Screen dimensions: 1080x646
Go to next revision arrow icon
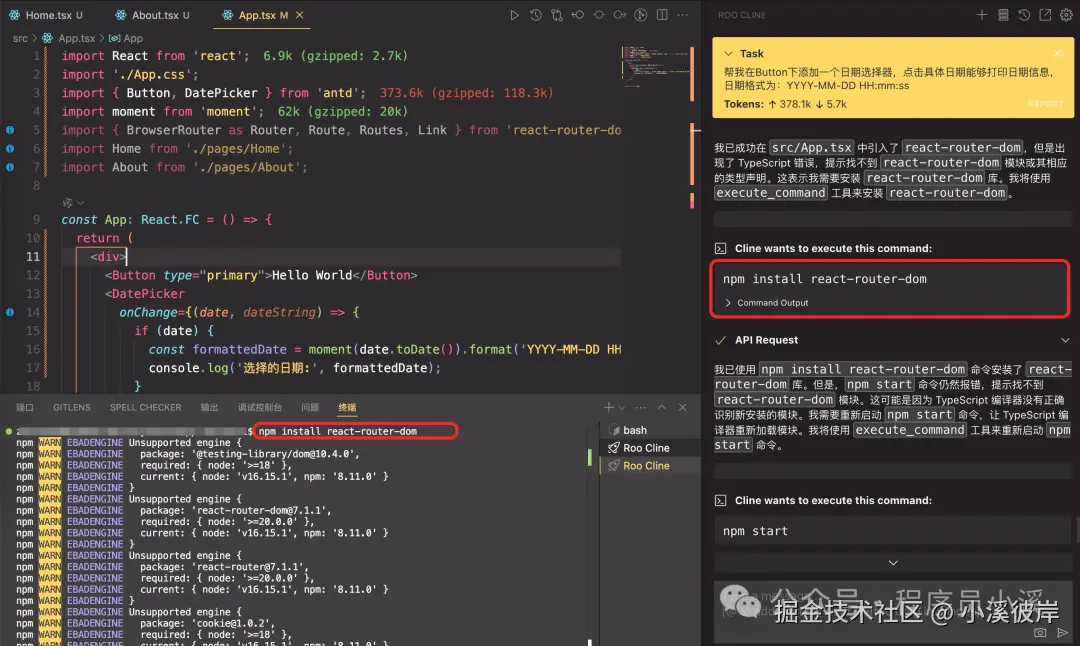pos(619,15)
